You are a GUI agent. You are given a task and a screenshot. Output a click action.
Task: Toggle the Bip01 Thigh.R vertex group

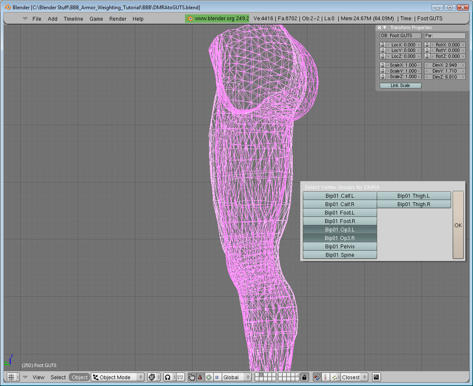(x=414, y=204)
